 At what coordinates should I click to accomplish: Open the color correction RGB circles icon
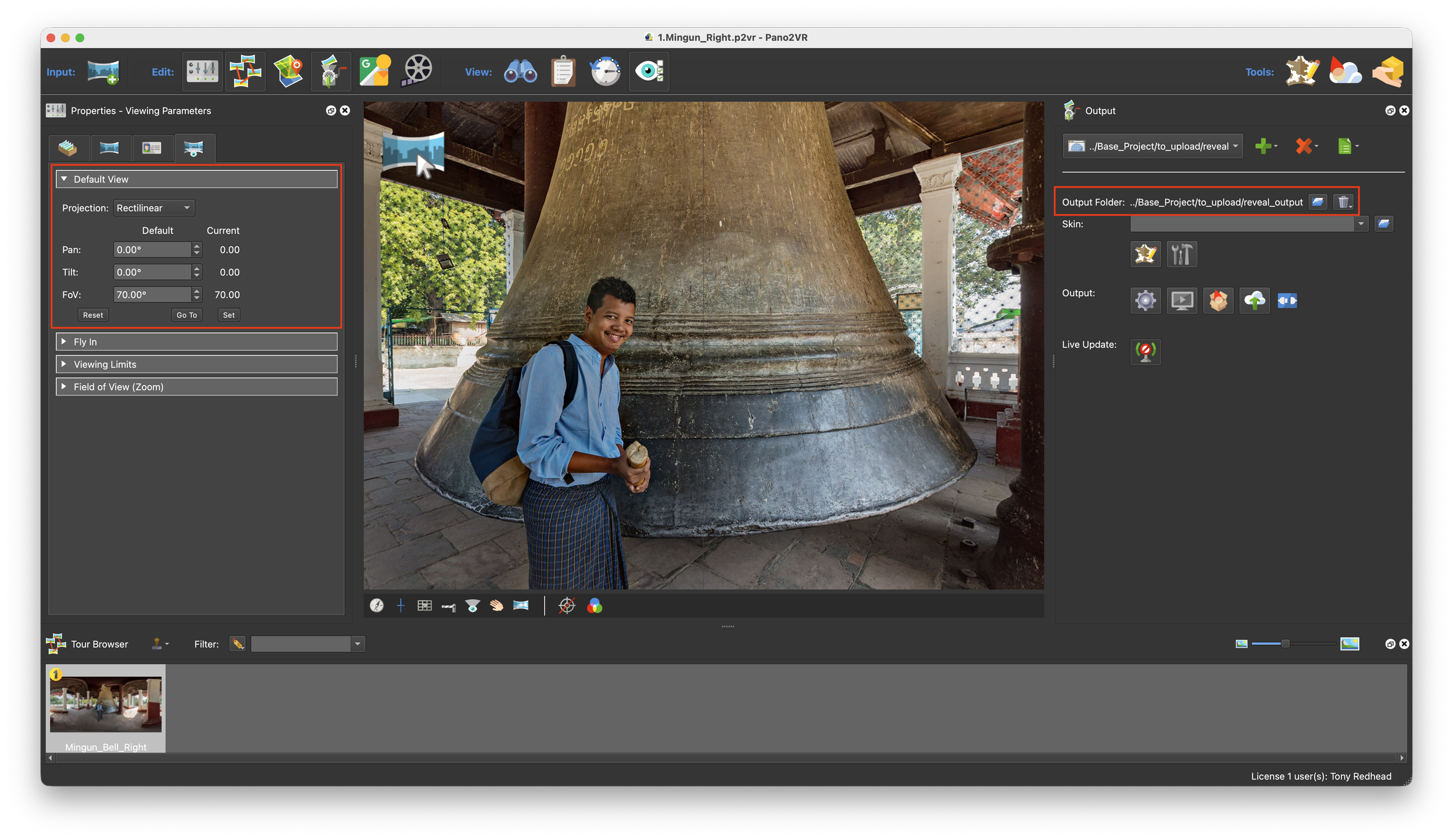coord(594,606)
